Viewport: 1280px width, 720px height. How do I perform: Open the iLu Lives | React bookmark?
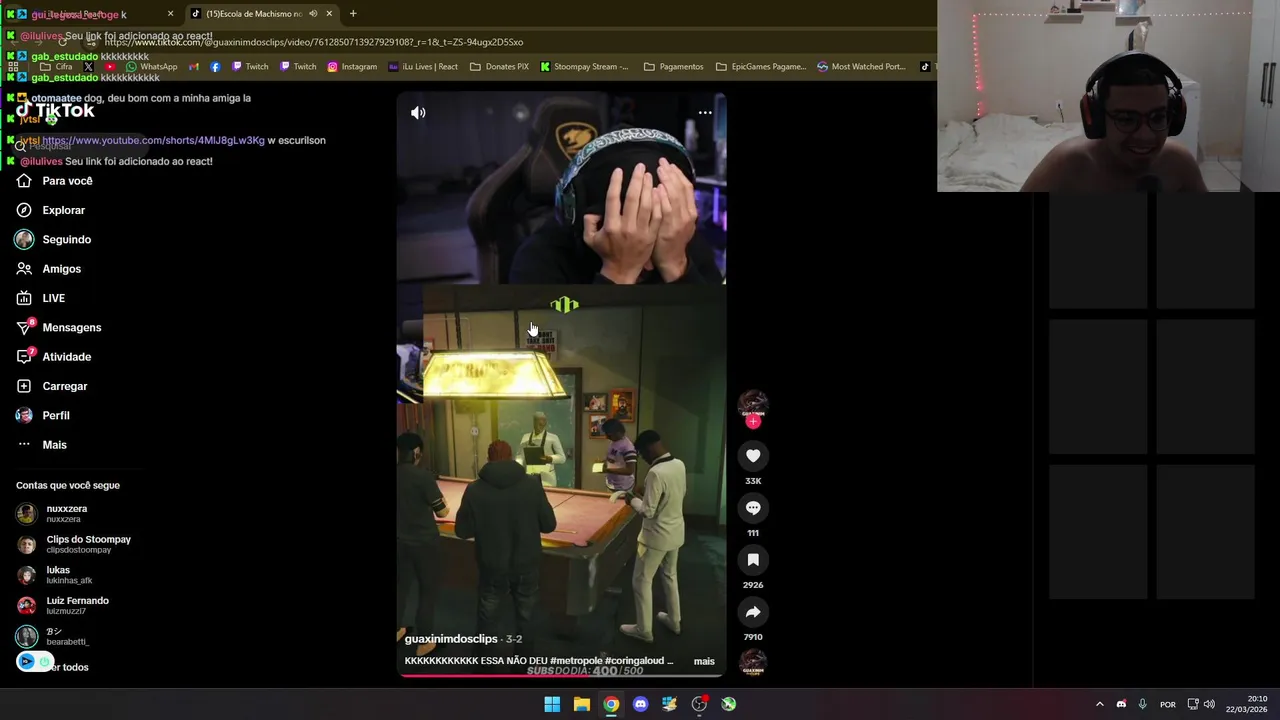tap(423, 67)
